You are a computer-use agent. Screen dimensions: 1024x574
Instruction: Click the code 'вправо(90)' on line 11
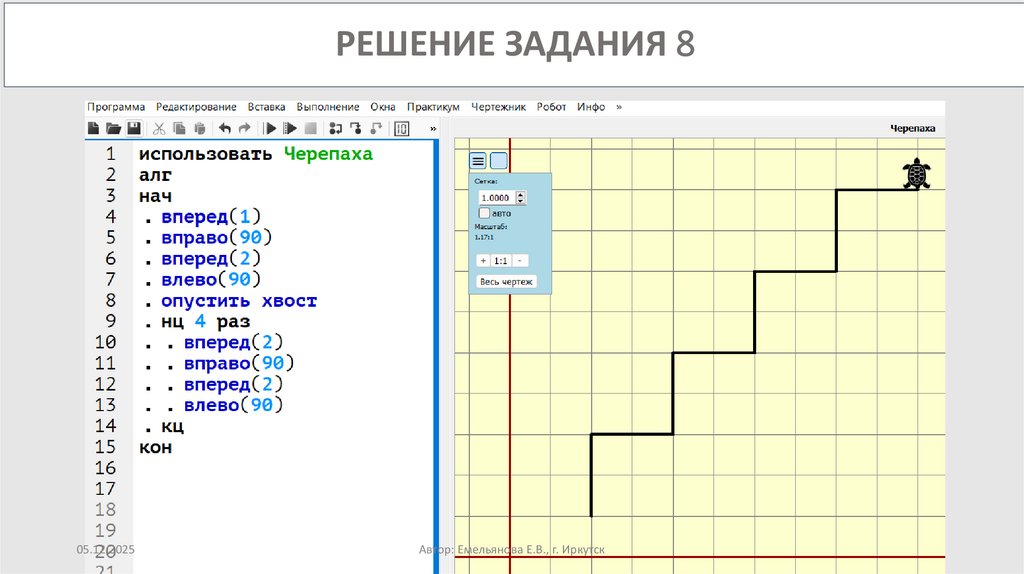point(239,363)
